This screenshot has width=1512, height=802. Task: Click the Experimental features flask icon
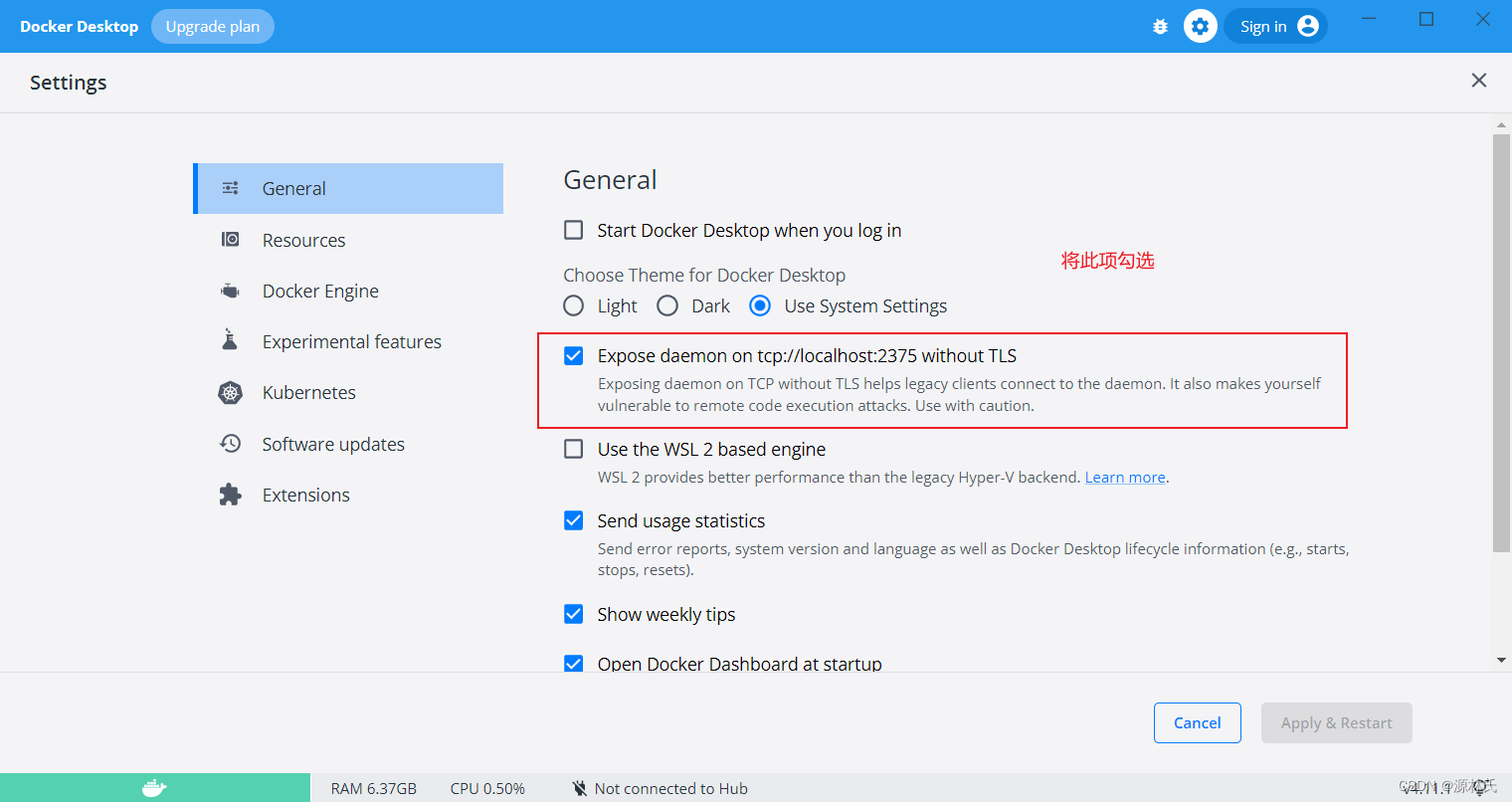tap(230, 340)
